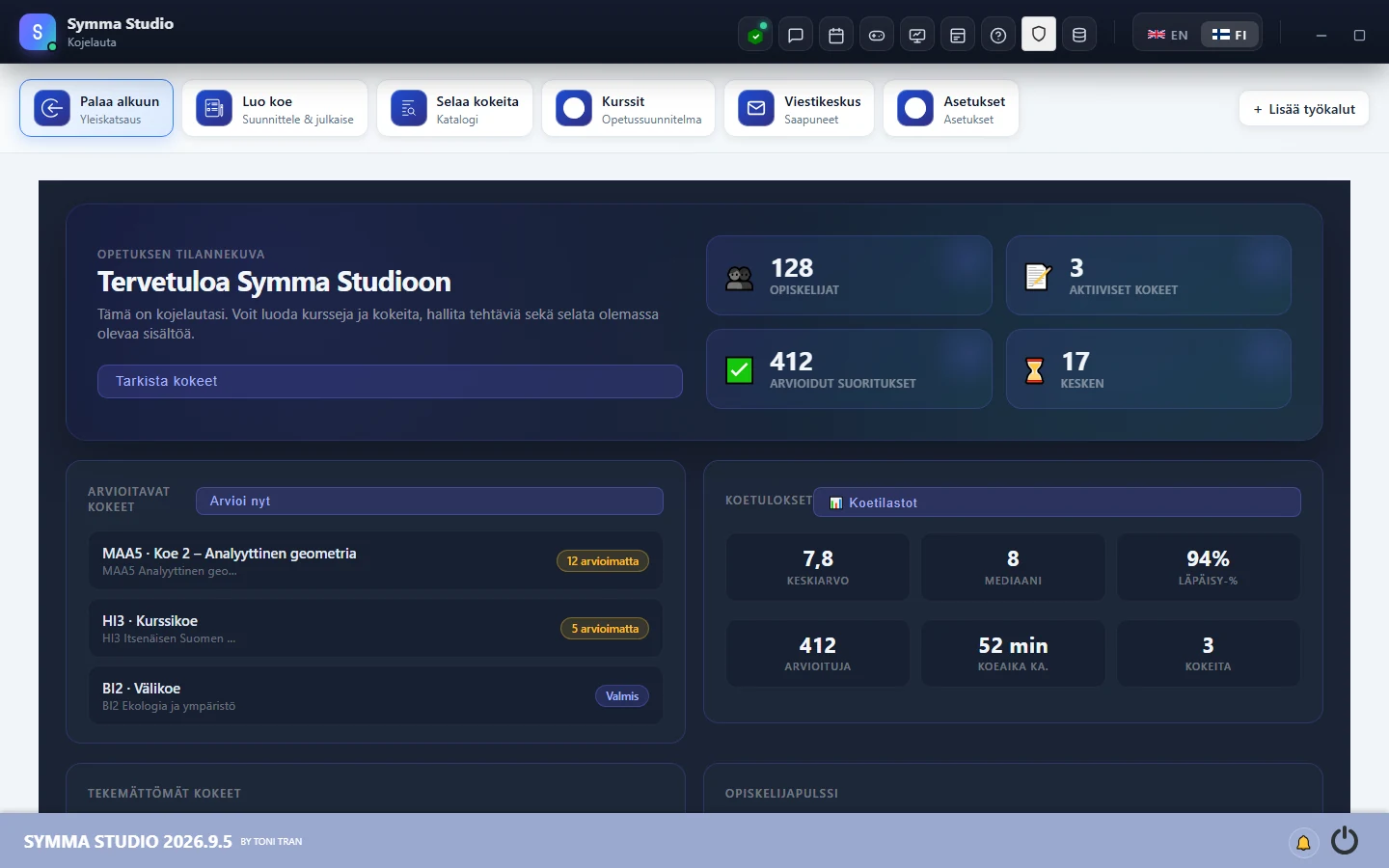Click the green status check icon
This screenshot has height=868, width=1389.
point(755,35)
